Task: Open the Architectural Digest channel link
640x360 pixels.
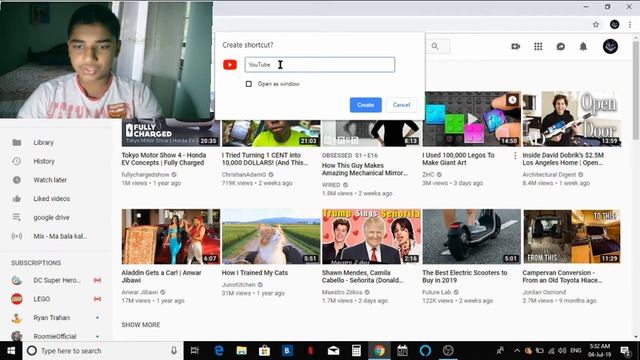Action: tap(549, 175)
